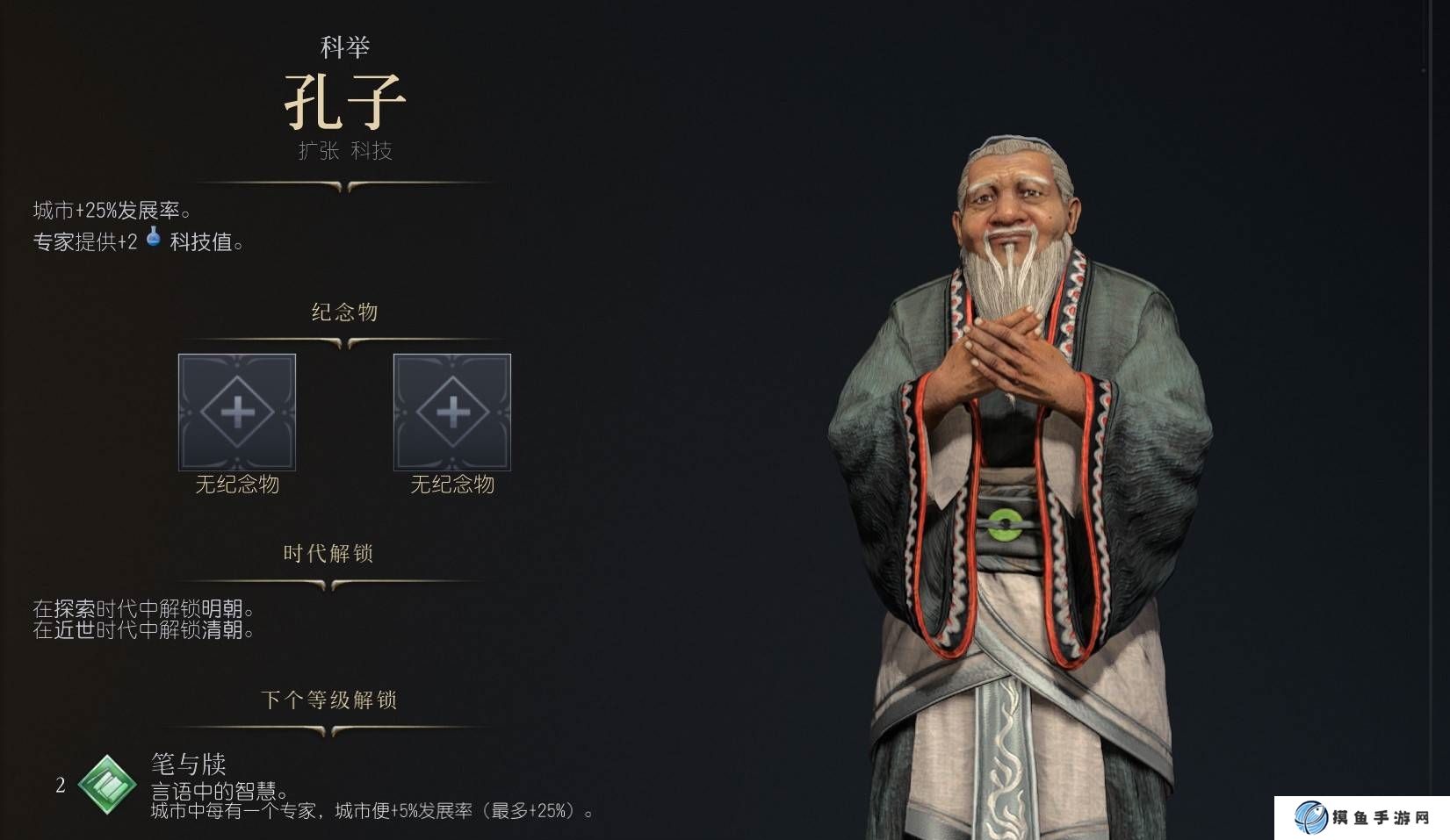Click the 摸鱼手游网 watermark text
Screen dimensions: 1450x840
click(1381, 818)
